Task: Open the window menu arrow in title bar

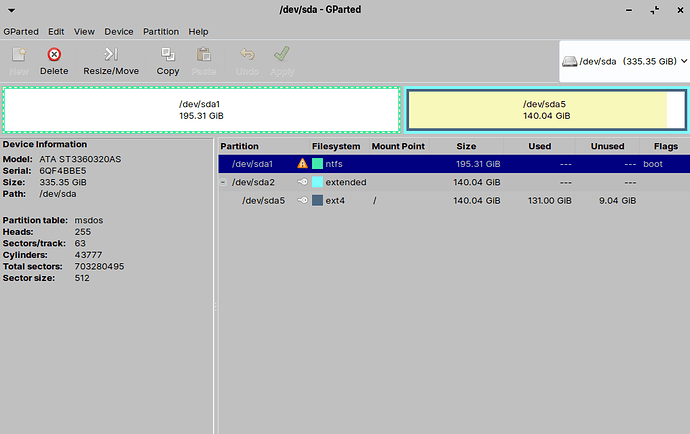Action: pyautogui.click(x=11, y=10)
